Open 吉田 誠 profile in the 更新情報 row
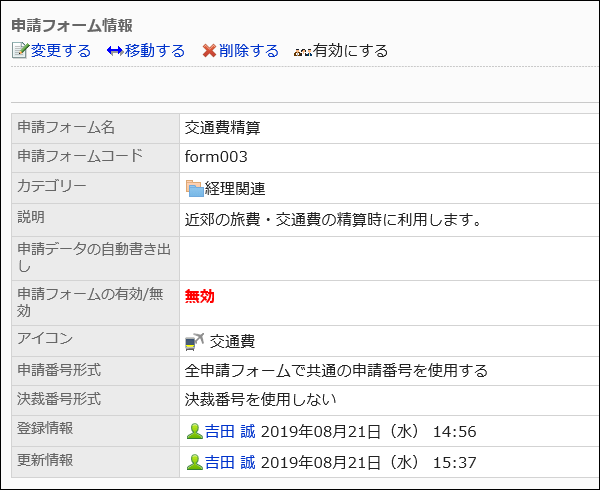Image resolution: width=600 pixels, height=490 pixels. pyautogui.click(x=230, y=462)
